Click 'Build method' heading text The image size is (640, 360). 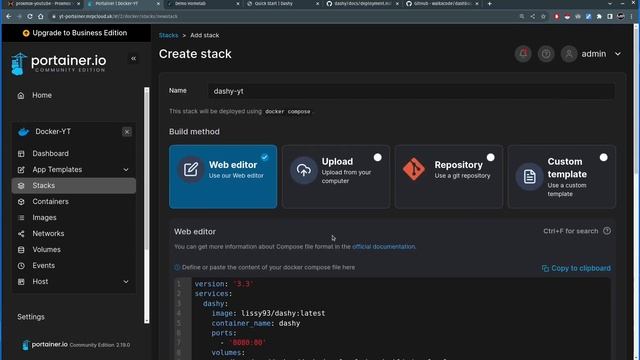click(x=194, y=132)
